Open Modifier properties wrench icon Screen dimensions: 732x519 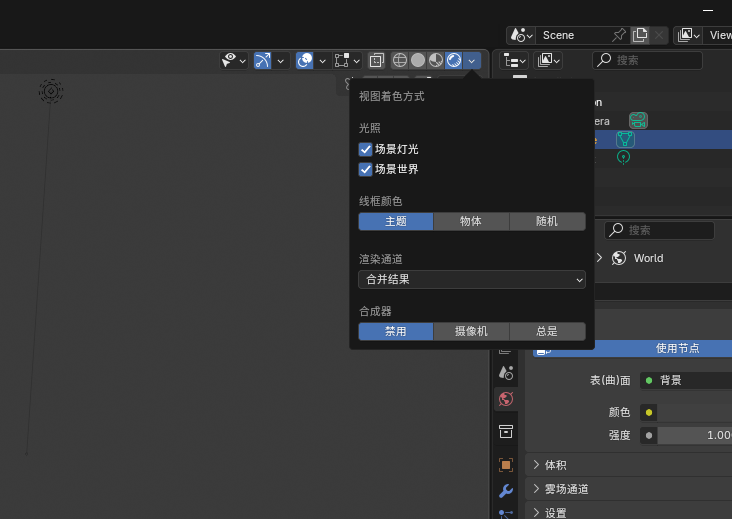point(506,490)
